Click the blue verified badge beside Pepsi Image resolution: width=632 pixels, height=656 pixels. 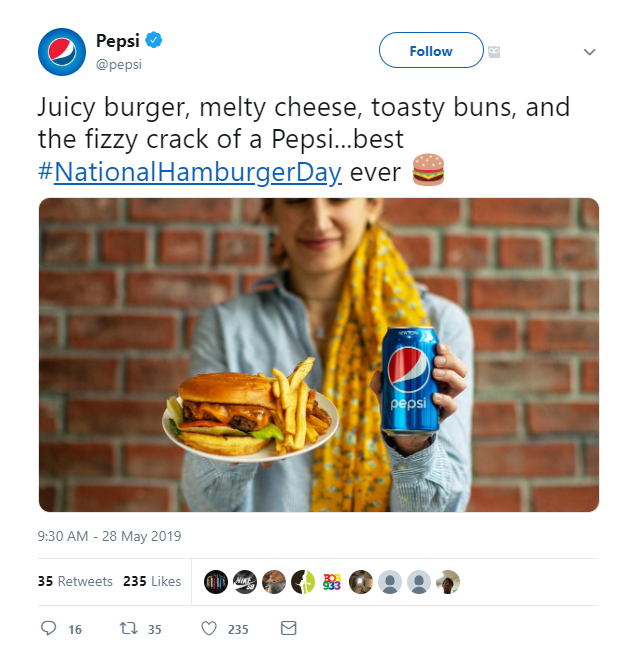154,41
